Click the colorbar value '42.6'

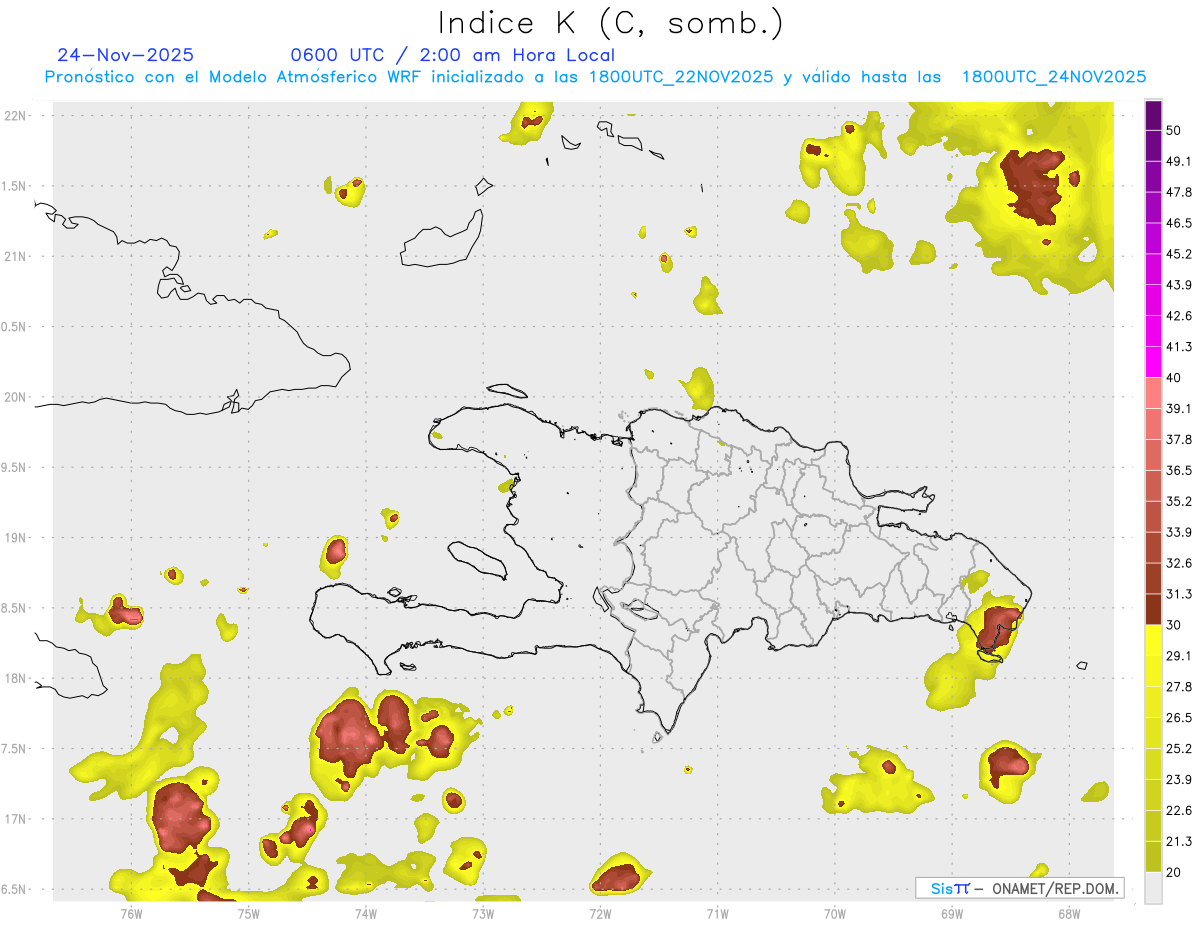point(1179,316)
